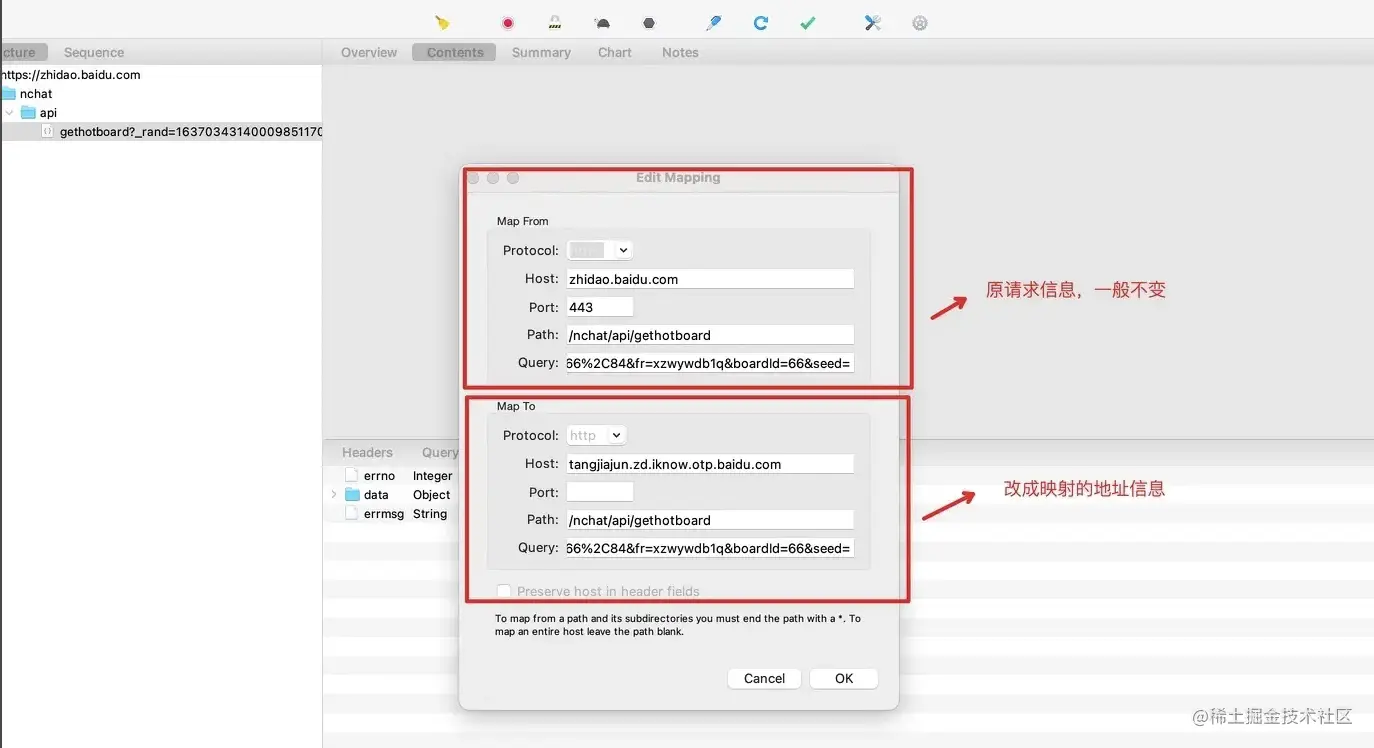The image size is (1374, 748).
Task: Click the Object type value
Action: [x=432, y=495]
